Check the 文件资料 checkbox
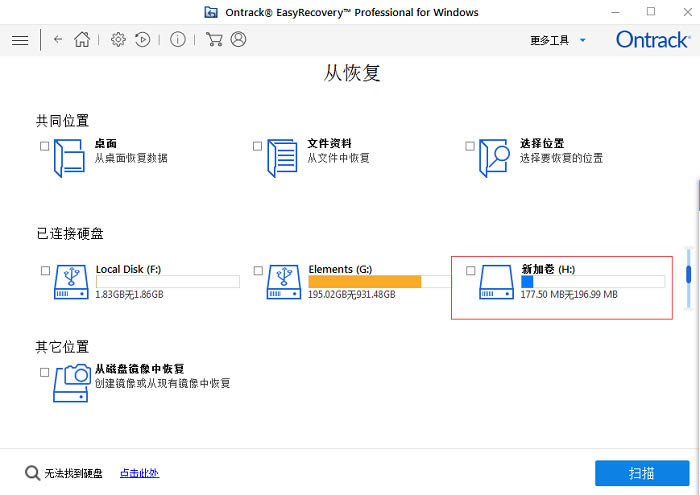700x495 pixels. click(257, 146)
